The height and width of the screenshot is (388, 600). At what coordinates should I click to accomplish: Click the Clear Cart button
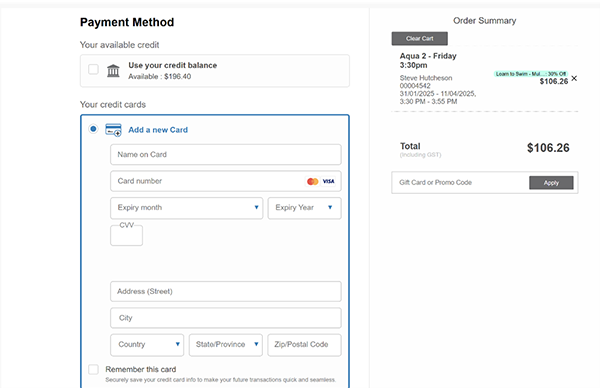pos(419,38)
